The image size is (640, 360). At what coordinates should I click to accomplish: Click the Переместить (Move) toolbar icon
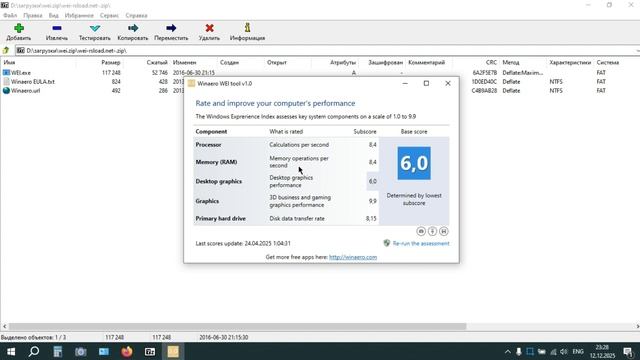(x=171, y=28)
